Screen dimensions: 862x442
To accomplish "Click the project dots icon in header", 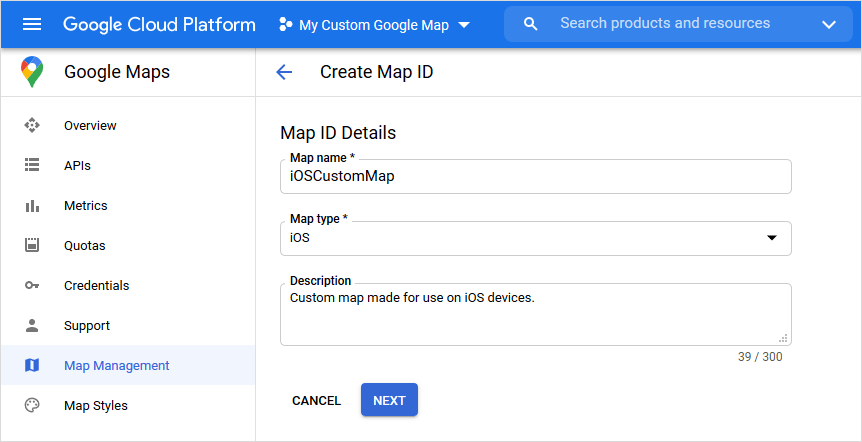I will point(285,24).
